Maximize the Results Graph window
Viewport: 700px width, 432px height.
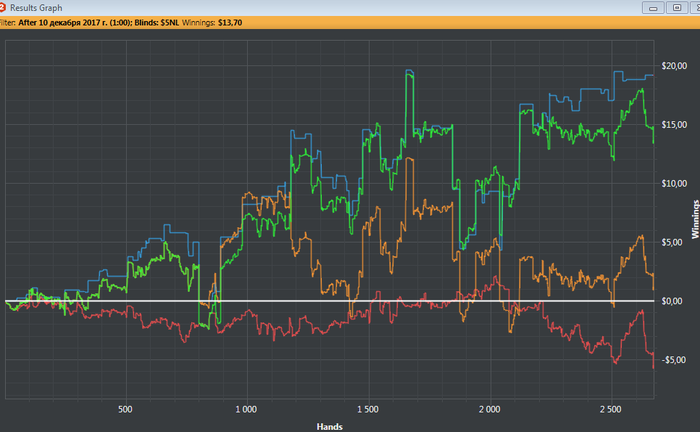(x=677, y=8)
